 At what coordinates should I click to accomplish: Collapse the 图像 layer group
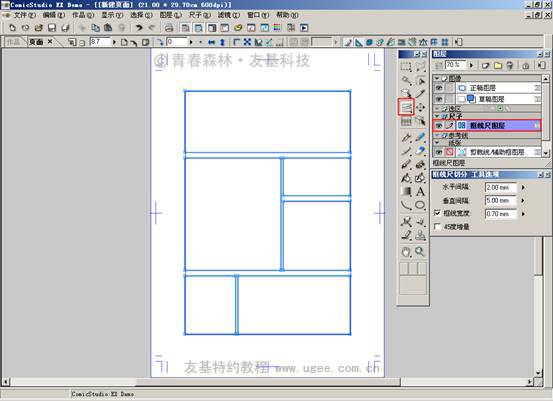(437, 78)
